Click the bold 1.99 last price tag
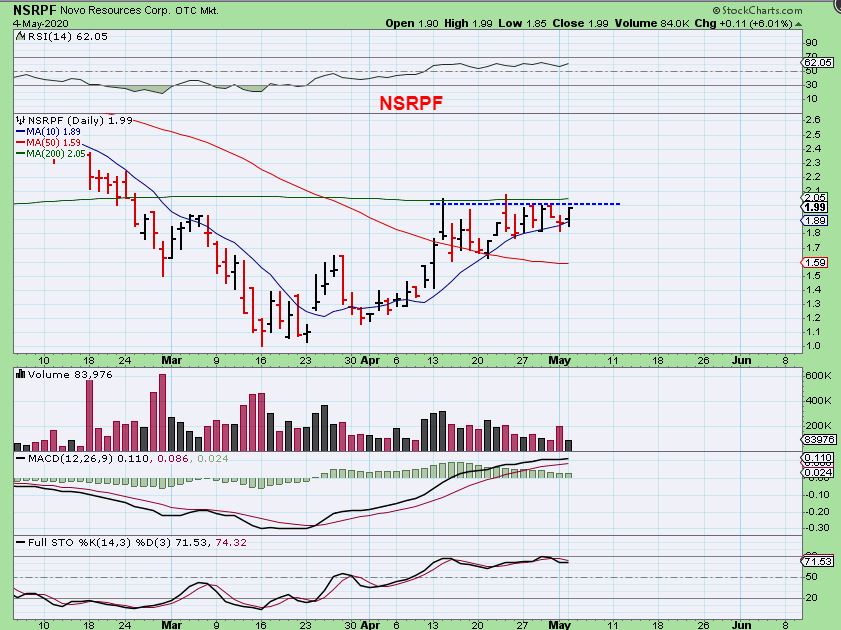 pyautogui.click(x=815, y=207)
